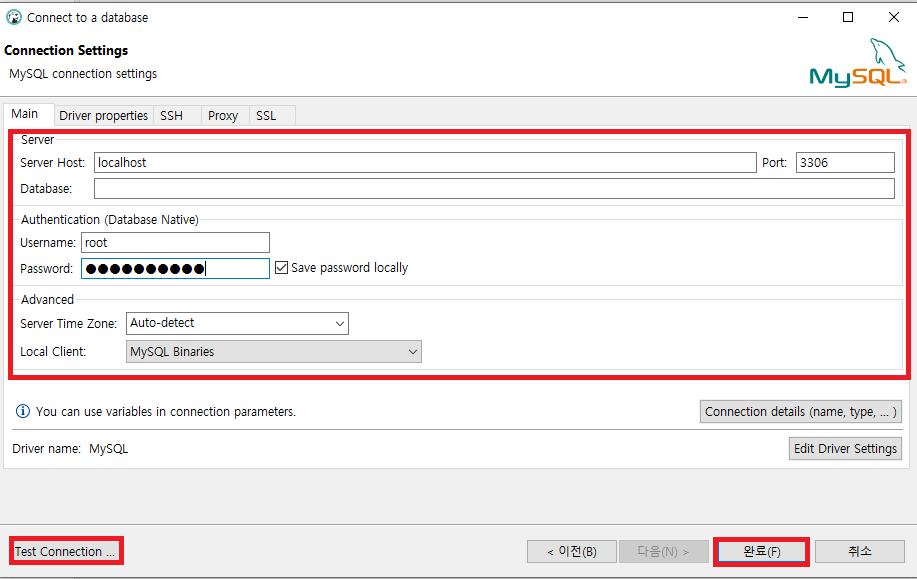
Task: Open the SSH tab
Action: coord(171,116)
